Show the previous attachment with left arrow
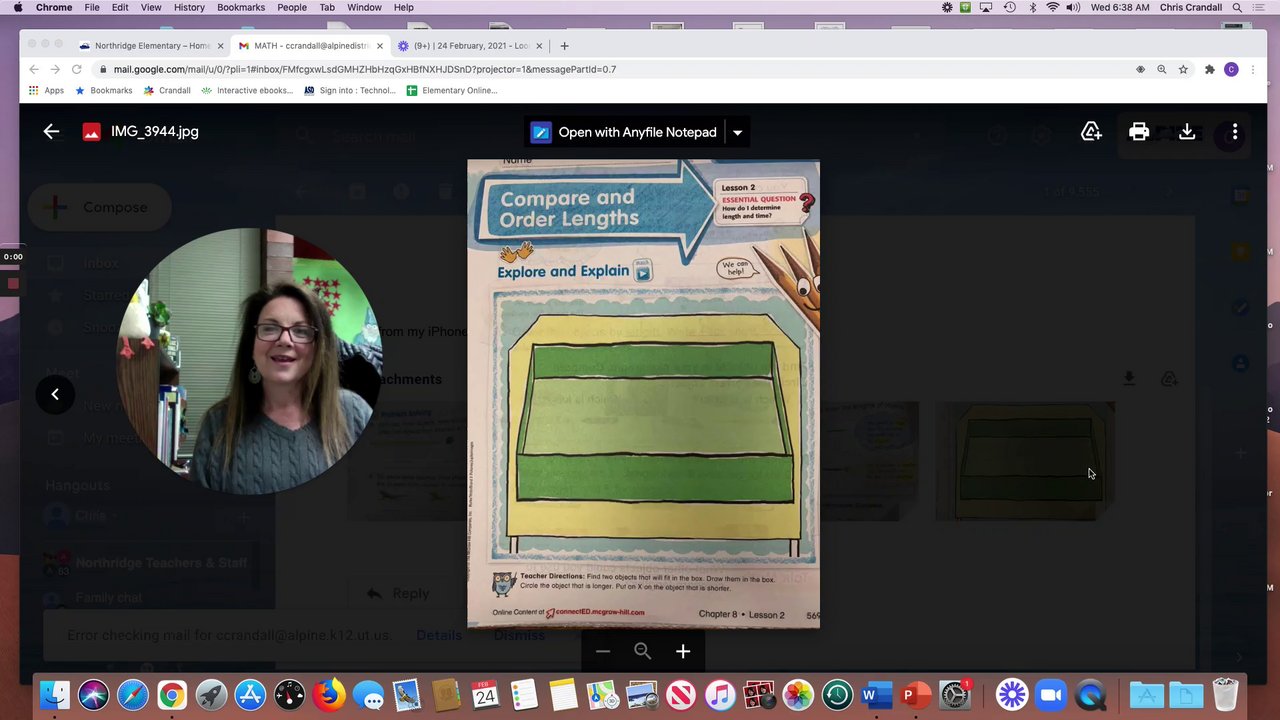 [x=55, y=394]
